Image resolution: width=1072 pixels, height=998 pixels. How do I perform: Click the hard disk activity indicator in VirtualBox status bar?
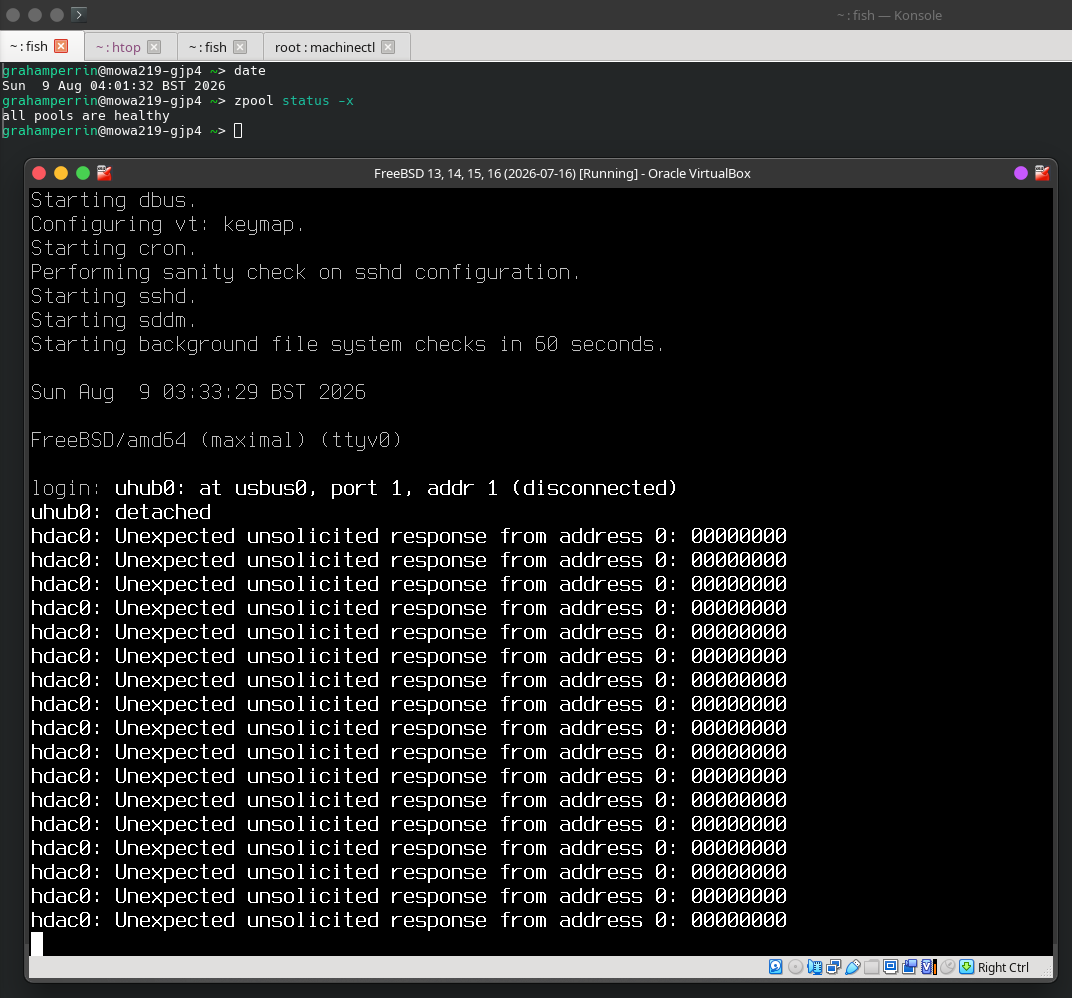point(775,967)
